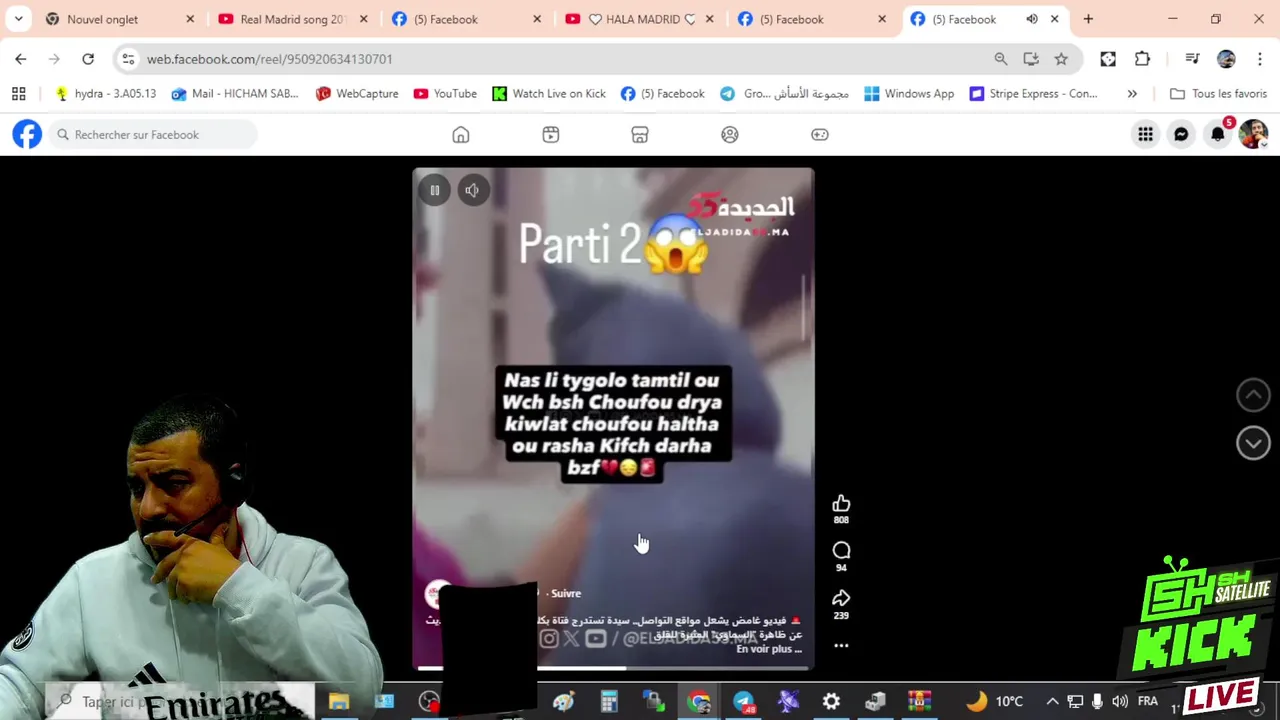1280x720 pixels.
Task: Expand caption with En voir plus
Action: coord(769,649)
